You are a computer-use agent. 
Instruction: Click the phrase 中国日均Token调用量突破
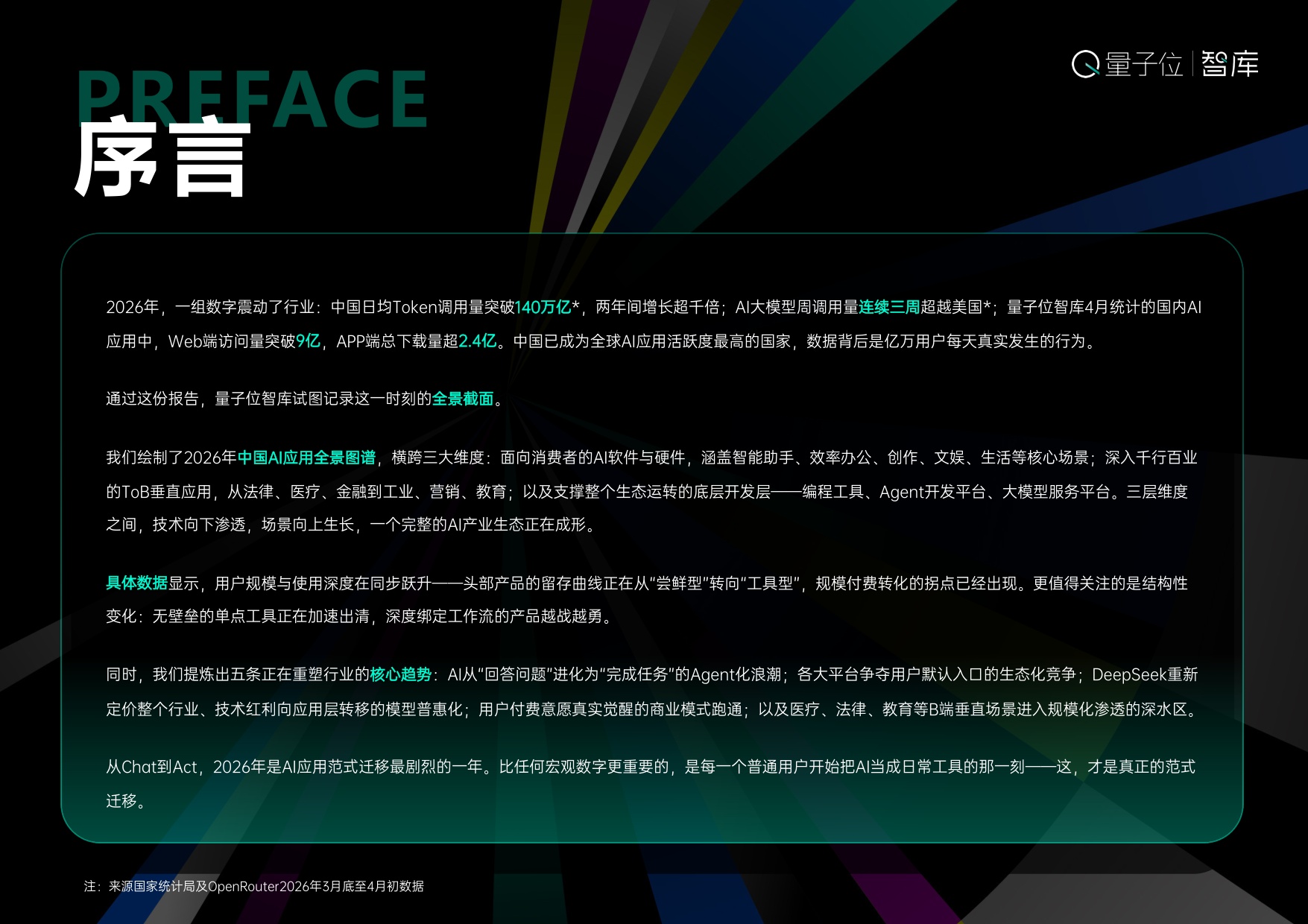pyautogui.click(x=423, y=307)
